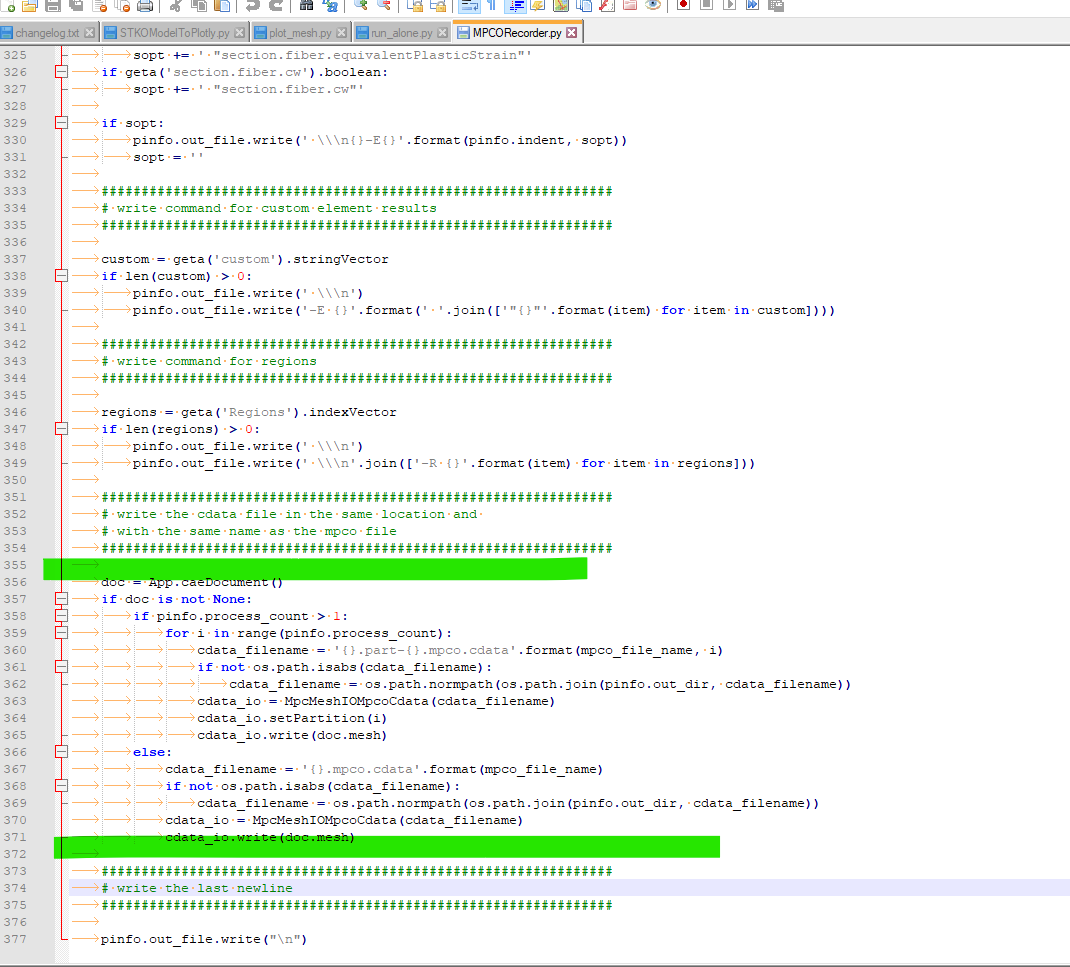Zoom out of the editor text
Image resolution: width=1070 pixels, height=967 pixels.
(x=384, y=5)
